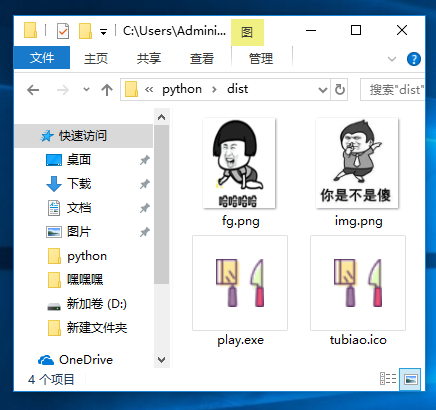436x410 pixels.
Task: Click the folder icon in title bar
Action: click(x=30, y=30)
